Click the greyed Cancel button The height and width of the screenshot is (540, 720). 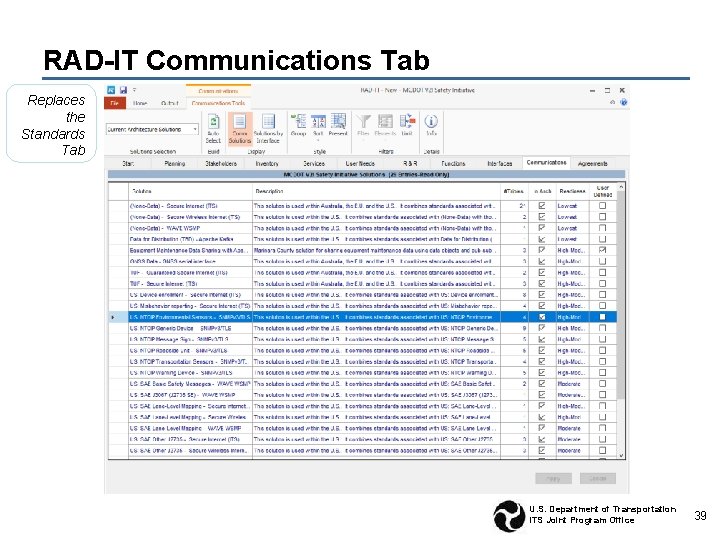coord(597,478)
